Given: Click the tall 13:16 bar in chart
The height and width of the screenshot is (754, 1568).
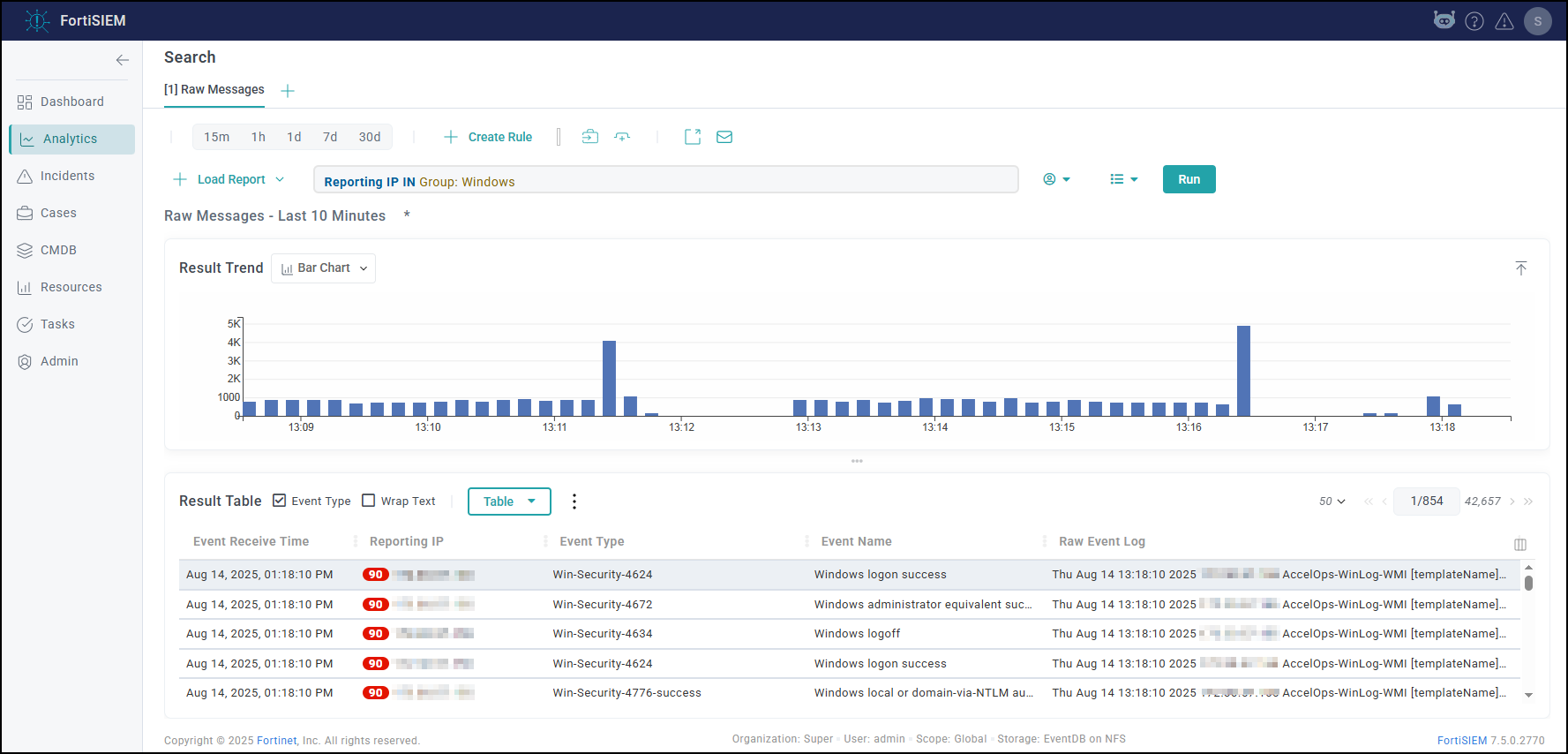Looking at the screenshot, I should tap(1243, 371).
